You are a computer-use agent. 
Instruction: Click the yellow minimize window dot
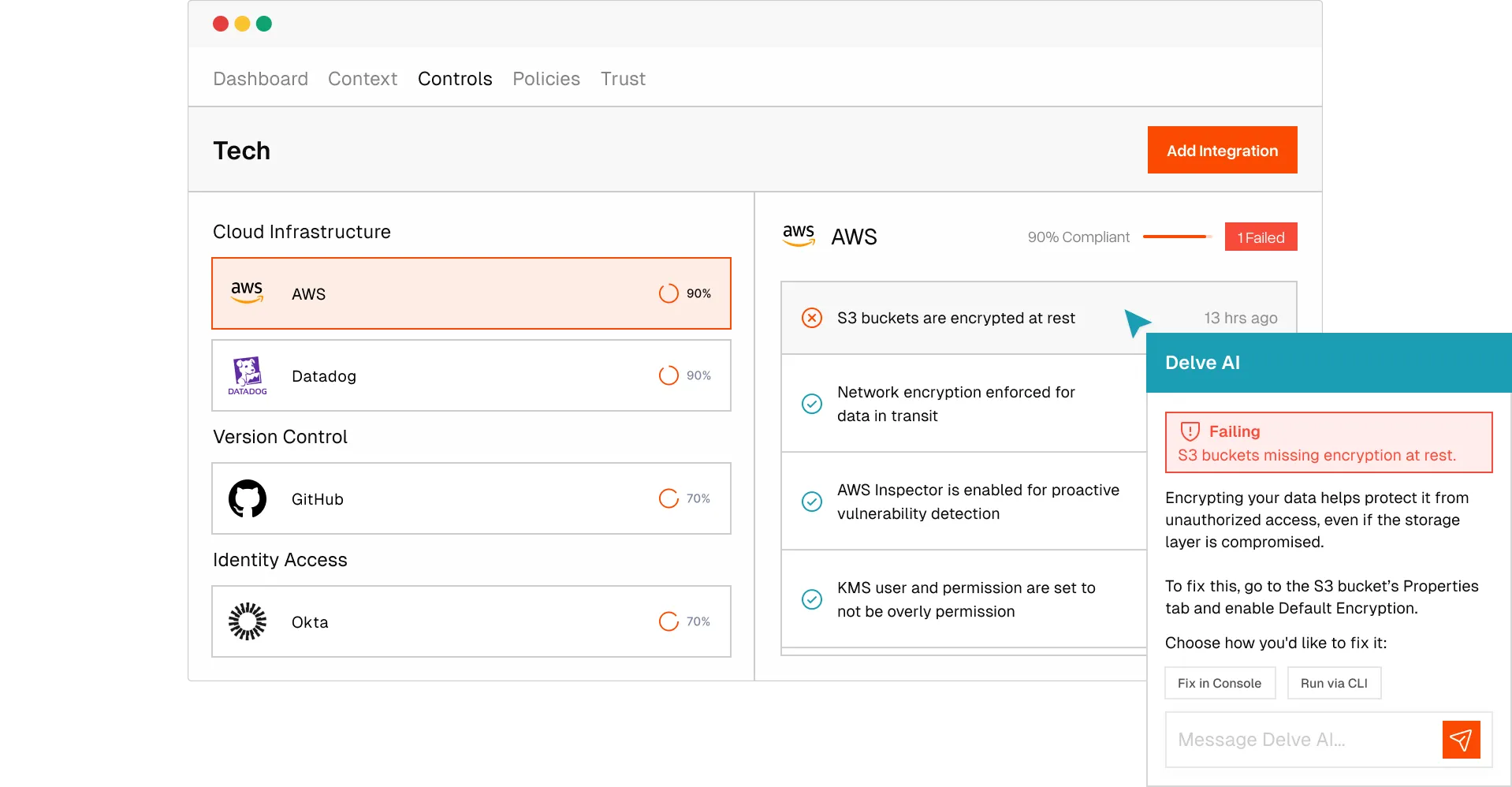(243, 24)
